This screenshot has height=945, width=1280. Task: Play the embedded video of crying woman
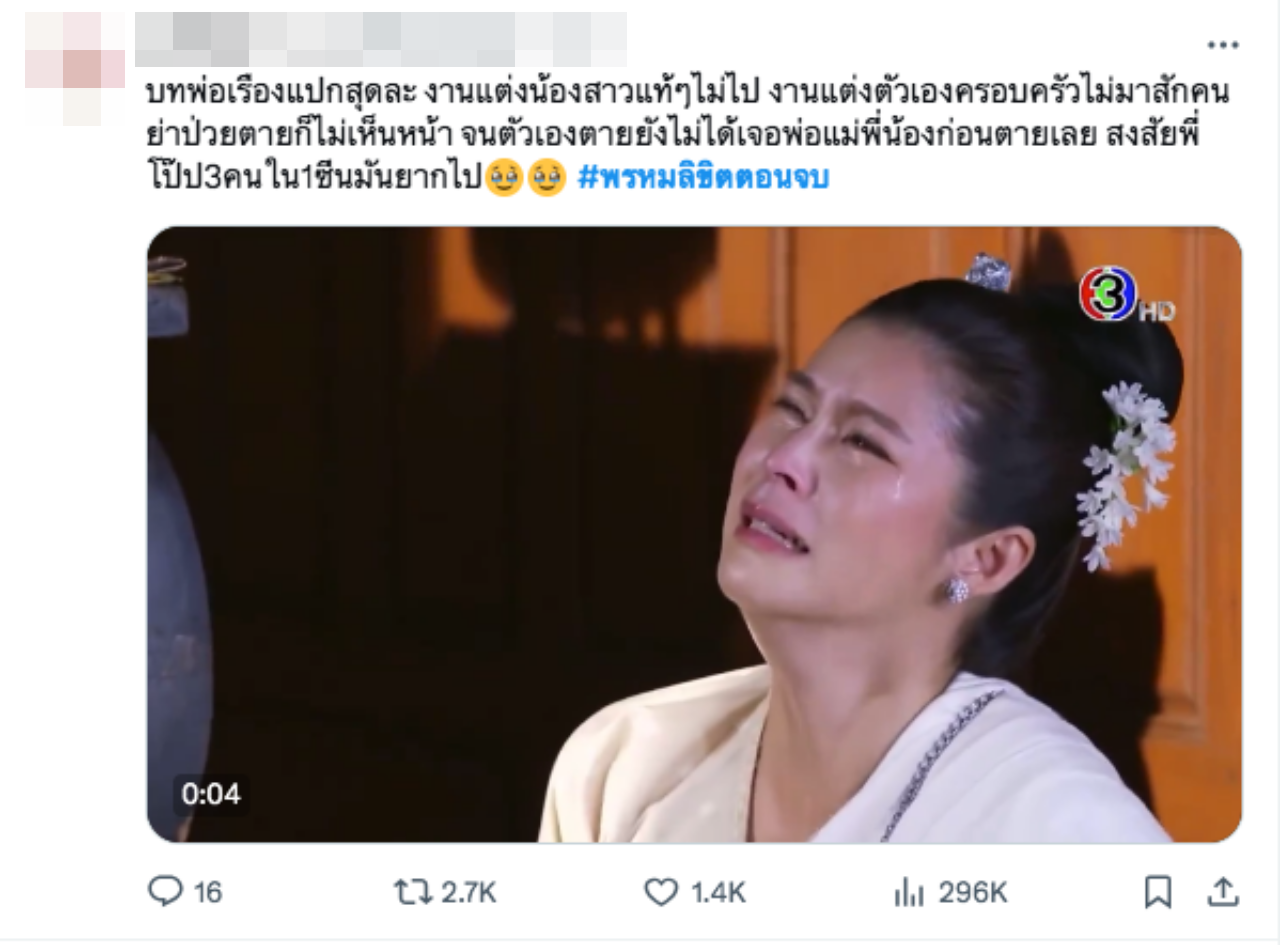coord(694,535)
